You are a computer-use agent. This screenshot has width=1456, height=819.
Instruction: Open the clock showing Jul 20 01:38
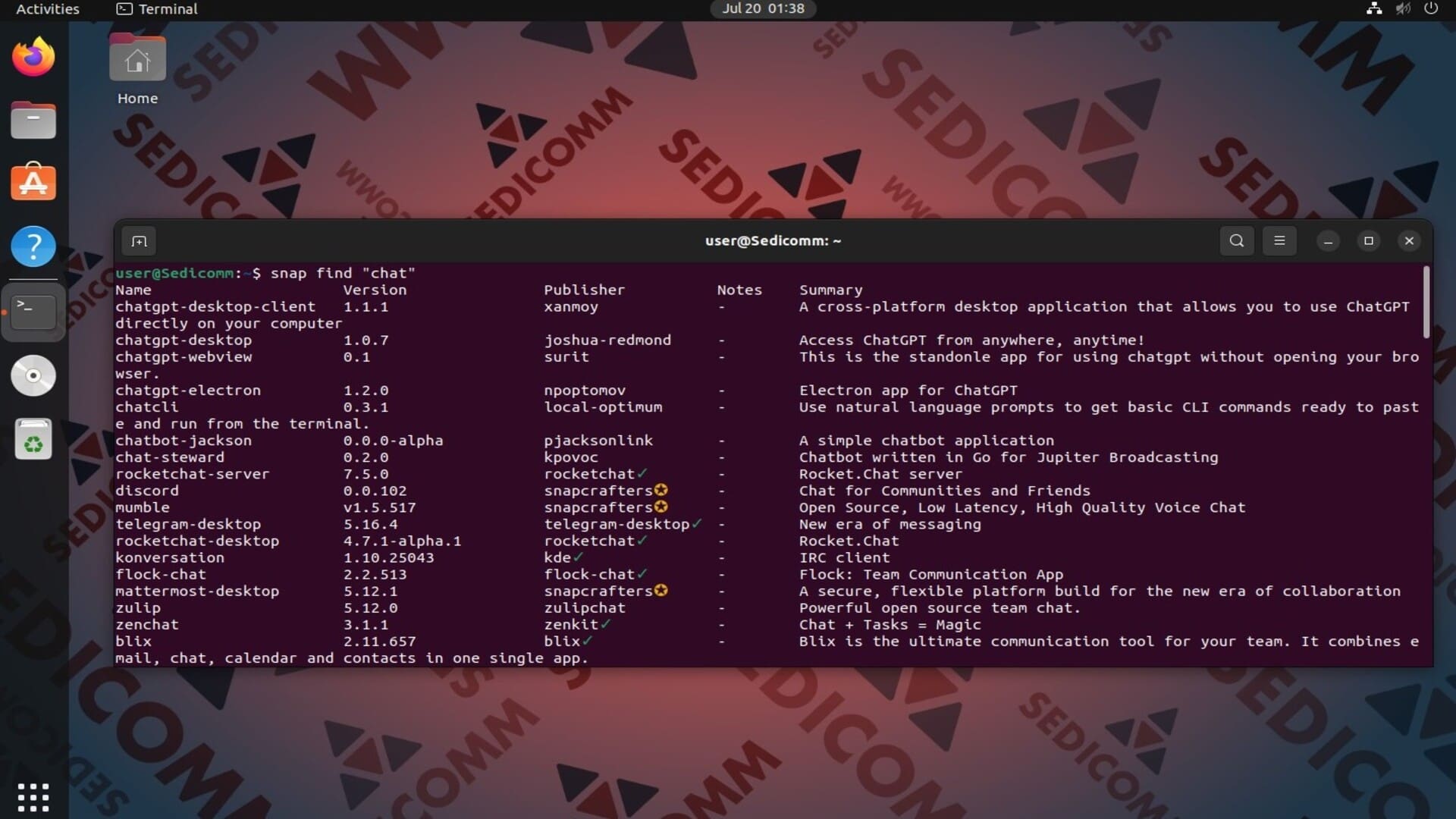point(763,8)
